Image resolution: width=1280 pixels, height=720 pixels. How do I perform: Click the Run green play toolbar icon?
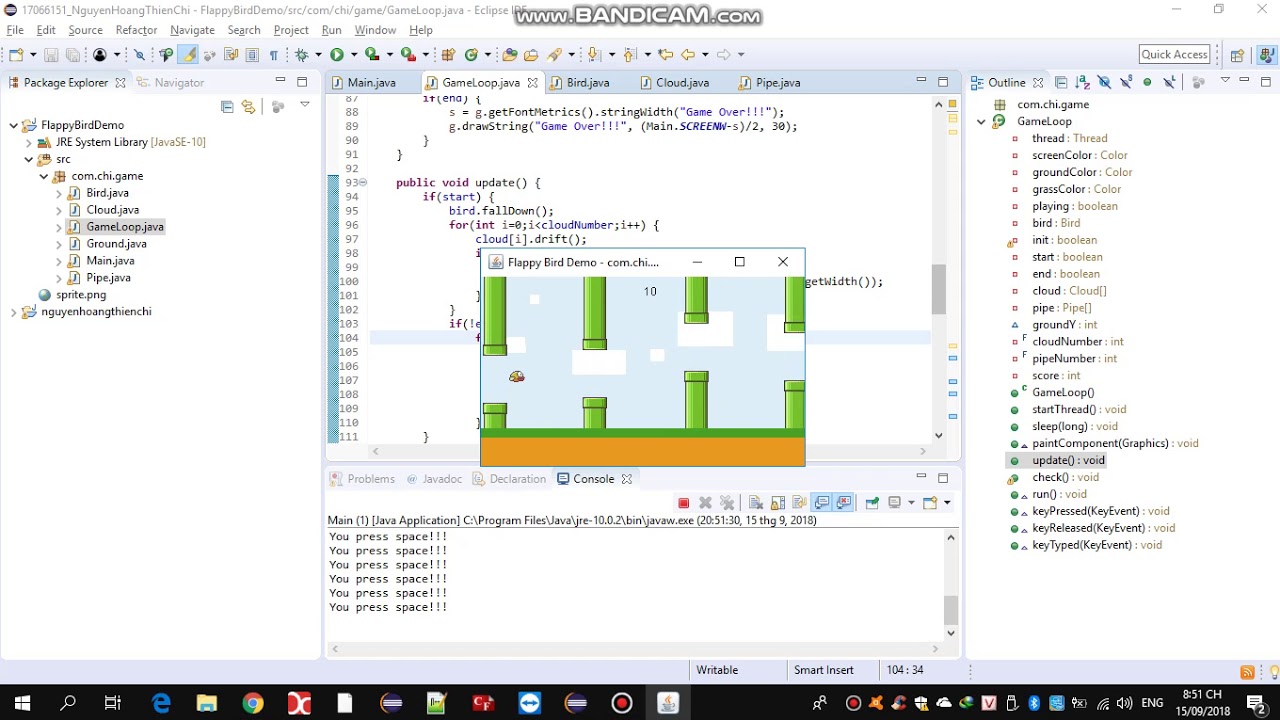[x=337, y=54]
